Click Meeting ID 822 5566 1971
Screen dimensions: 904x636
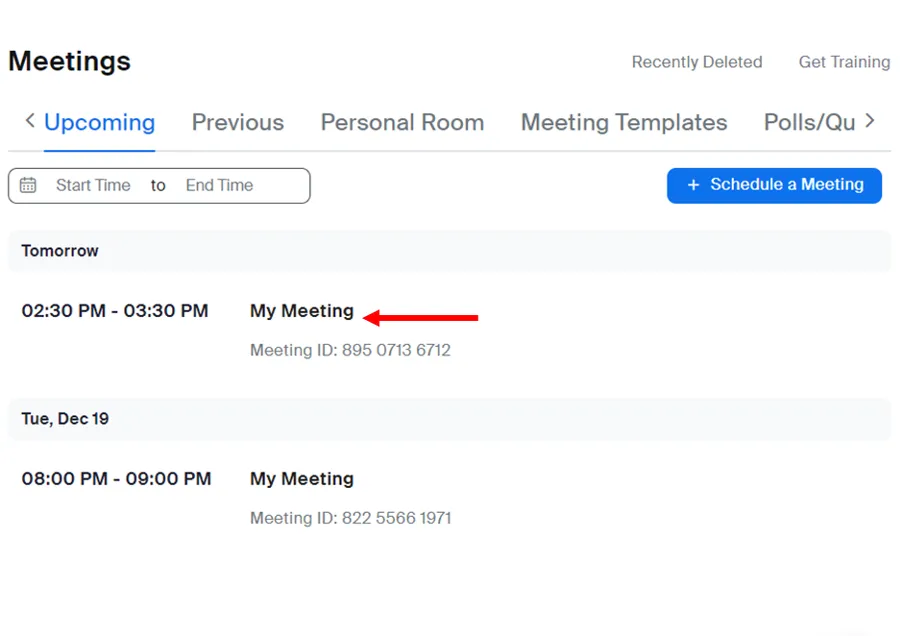pyautogui.click(x=350, y=519)
